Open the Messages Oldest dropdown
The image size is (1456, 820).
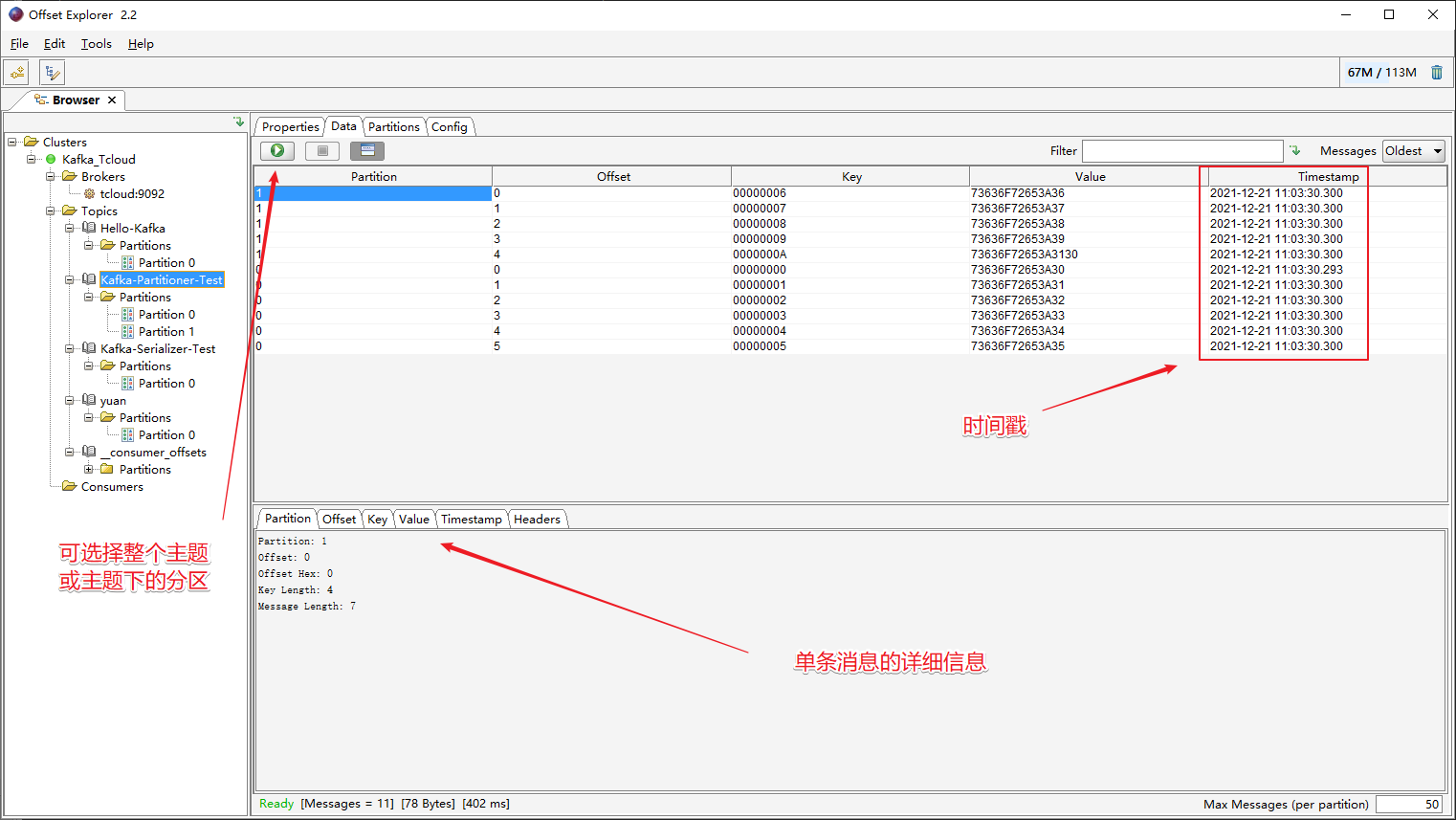1413,150
